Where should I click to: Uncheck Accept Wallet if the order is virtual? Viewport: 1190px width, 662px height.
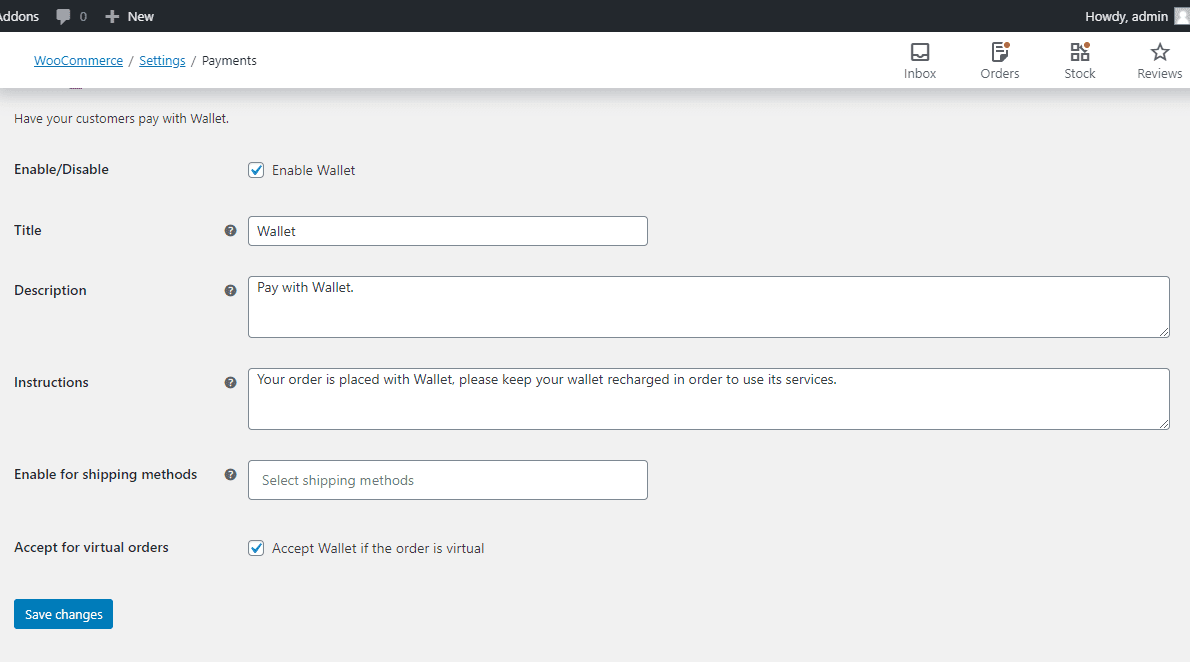coord(256,547)
